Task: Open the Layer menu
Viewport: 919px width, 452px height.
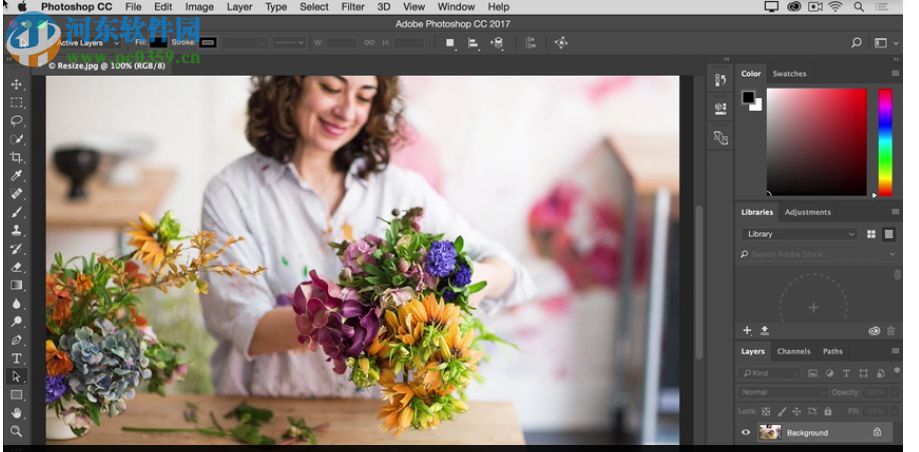Action: 239,7
